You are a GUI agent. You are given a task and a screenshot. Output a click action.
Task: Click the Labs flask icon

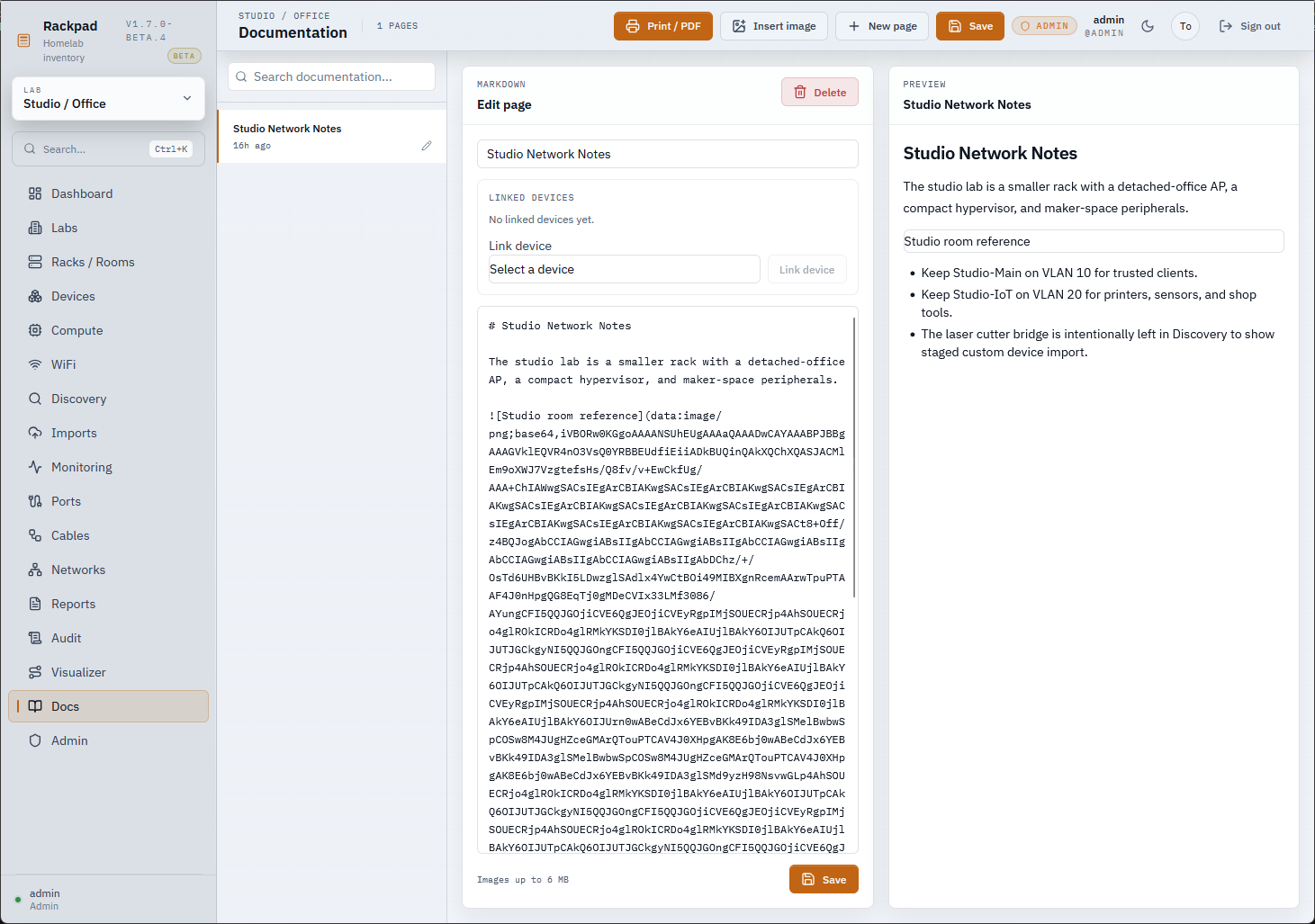pos(35,228)
